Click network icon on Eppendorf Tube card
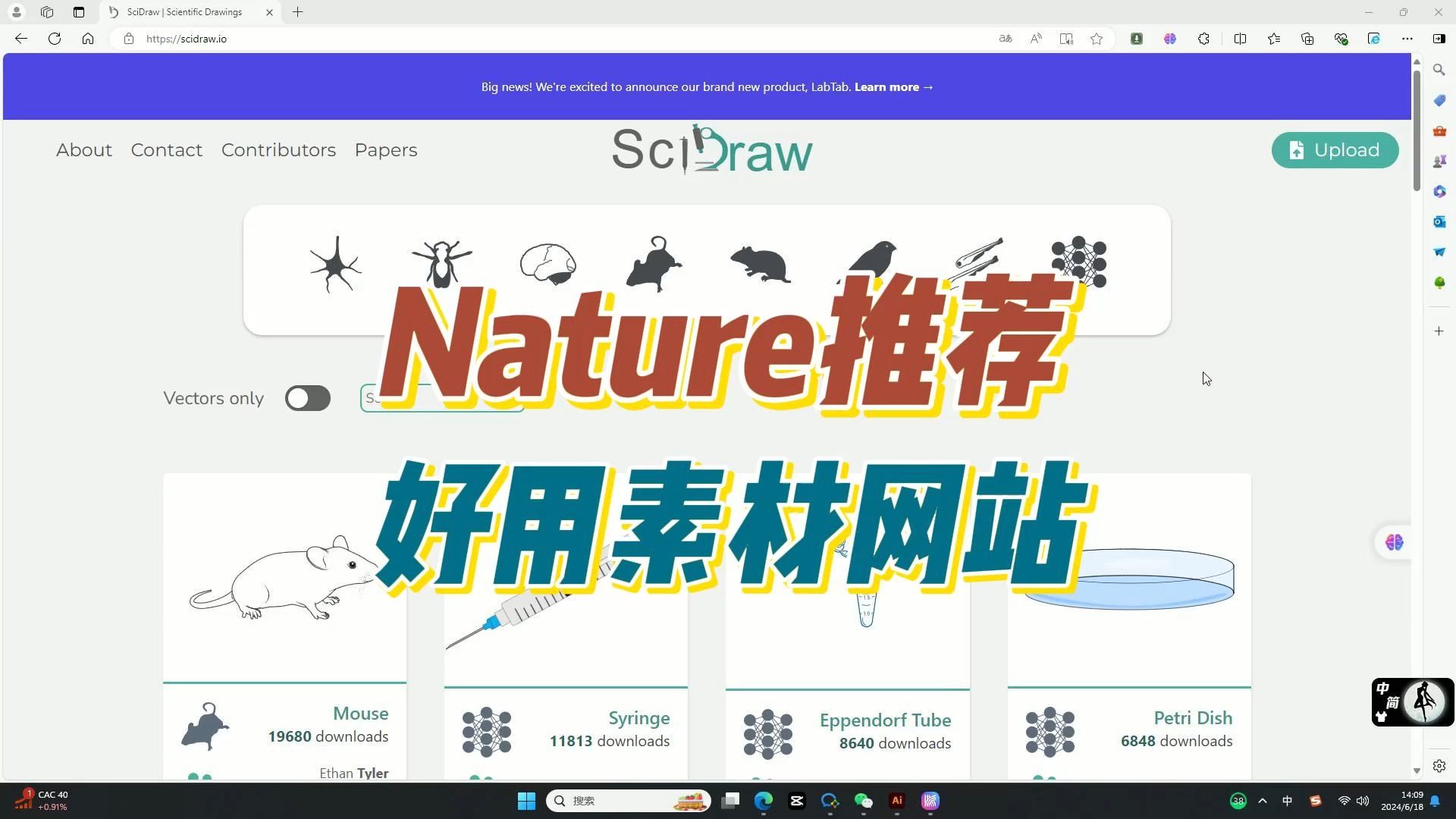The width and height of the screenshot is (1456, 819). click(768, 734)
